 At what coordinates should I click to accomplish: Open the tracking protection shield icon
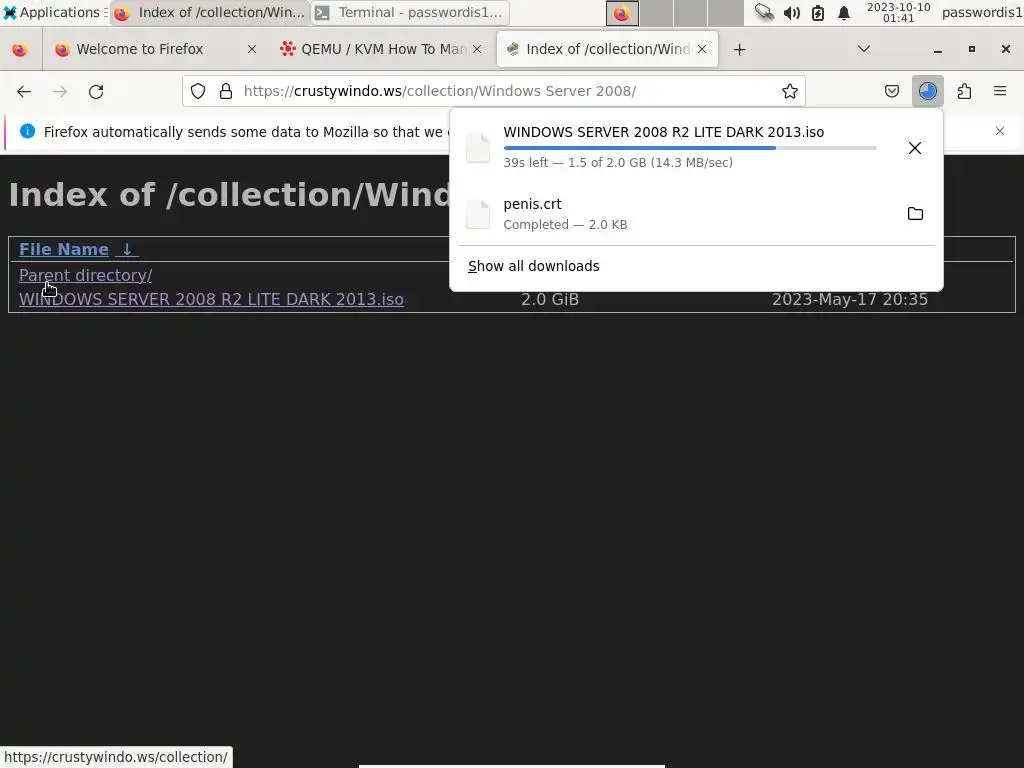(x=198, y=91)
